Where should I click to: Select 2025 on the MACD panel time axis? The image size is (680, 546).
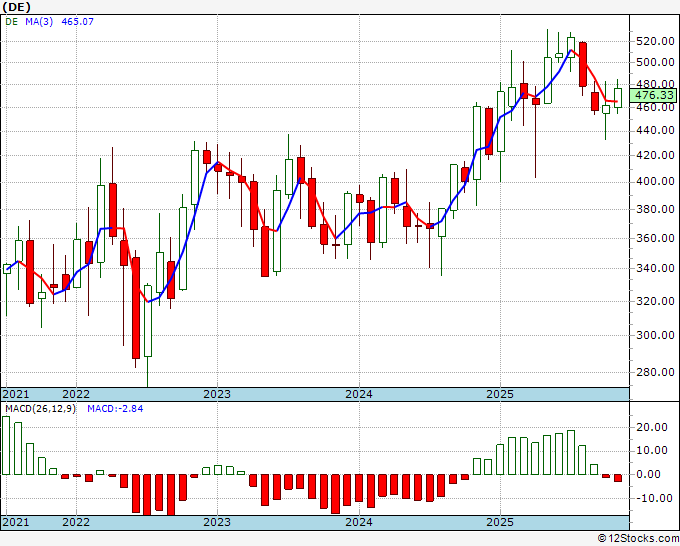500,522
